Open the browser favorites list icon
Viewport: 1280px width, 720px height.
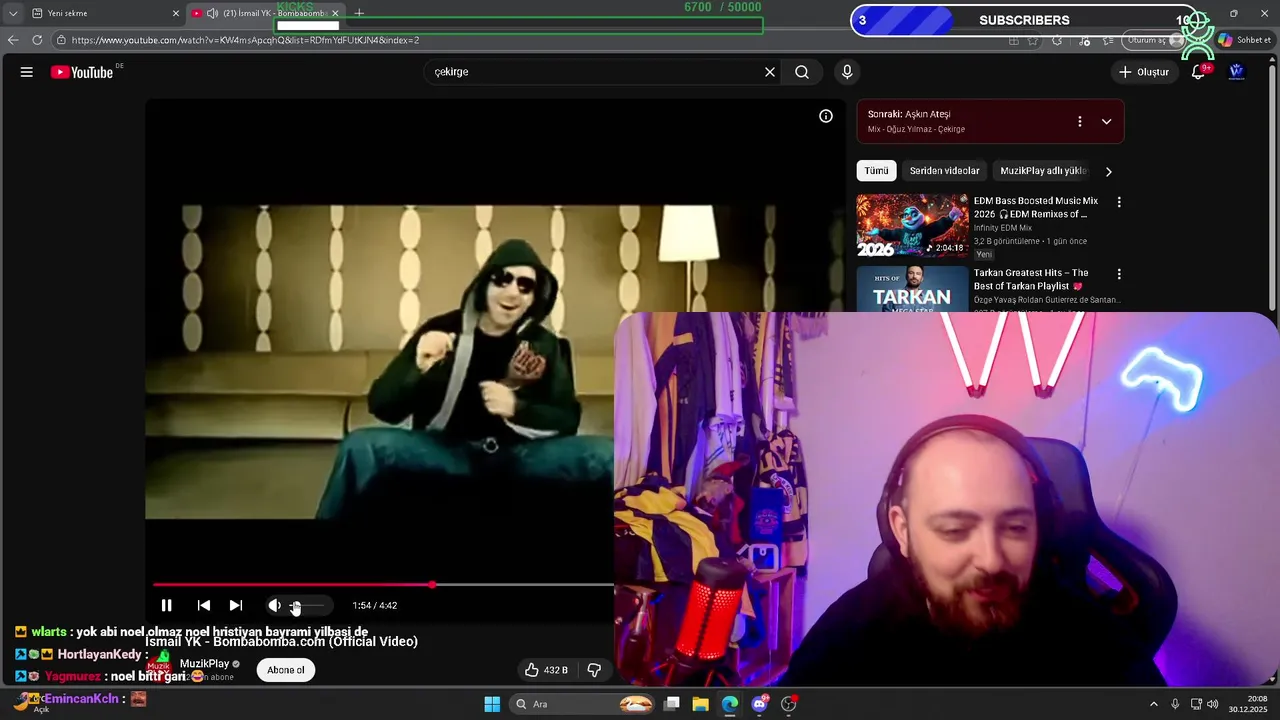coord(1108,40)
